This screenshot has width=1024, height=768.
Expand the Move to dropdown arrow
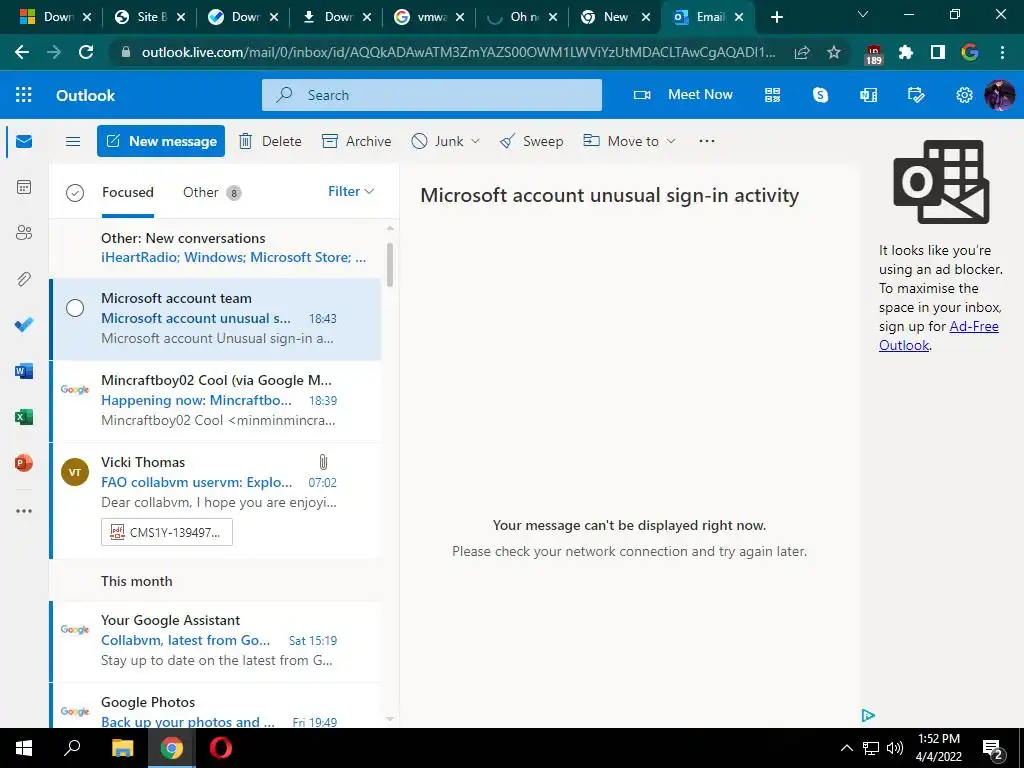pyautogui.click(x=671, y=141)
